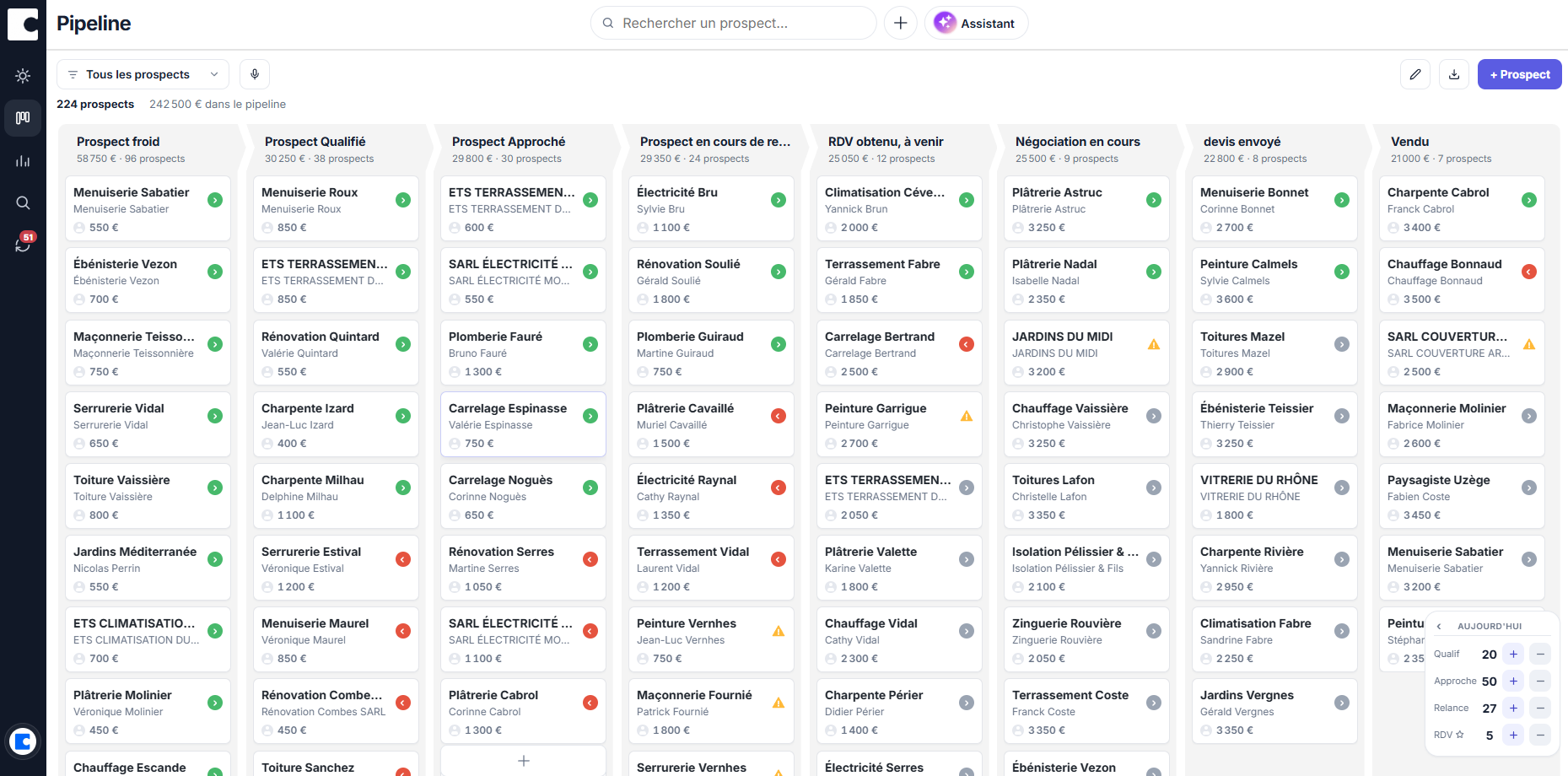The height and width of the screenshot is (776, 1568).
Task: Click red status arrow on Chauffage Bonnaud
Action: click(1528, 272)
